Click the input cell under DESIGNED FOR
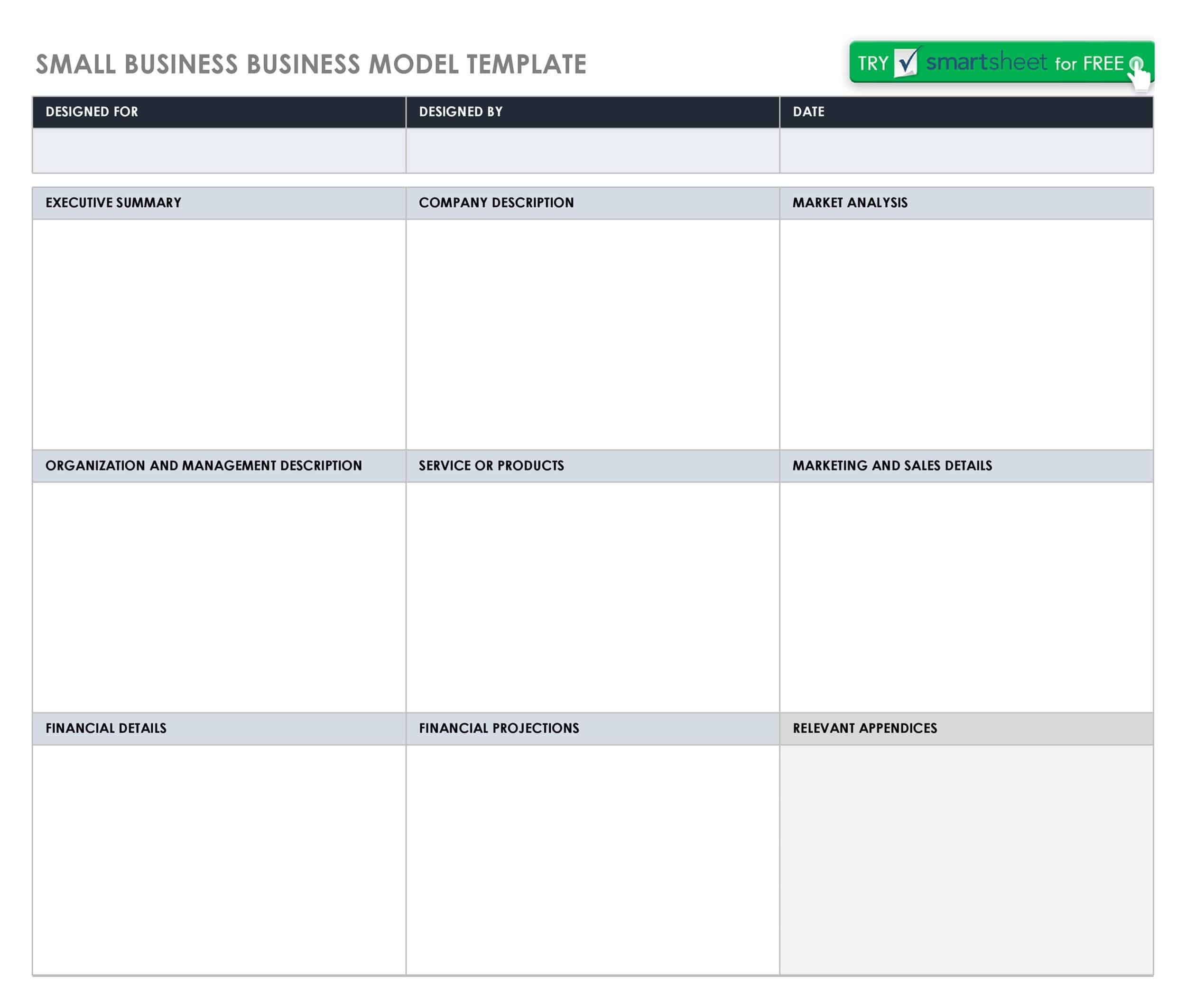 pyautogui.click(x=217, y=150)
